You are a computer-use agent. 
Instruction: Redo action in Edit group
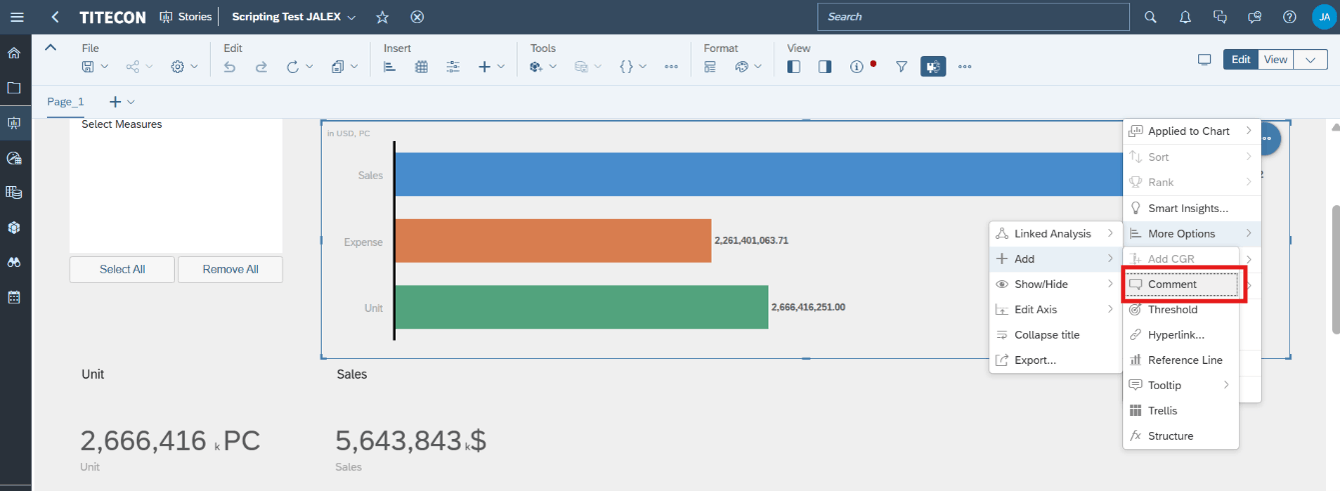[x=261, y=67]
